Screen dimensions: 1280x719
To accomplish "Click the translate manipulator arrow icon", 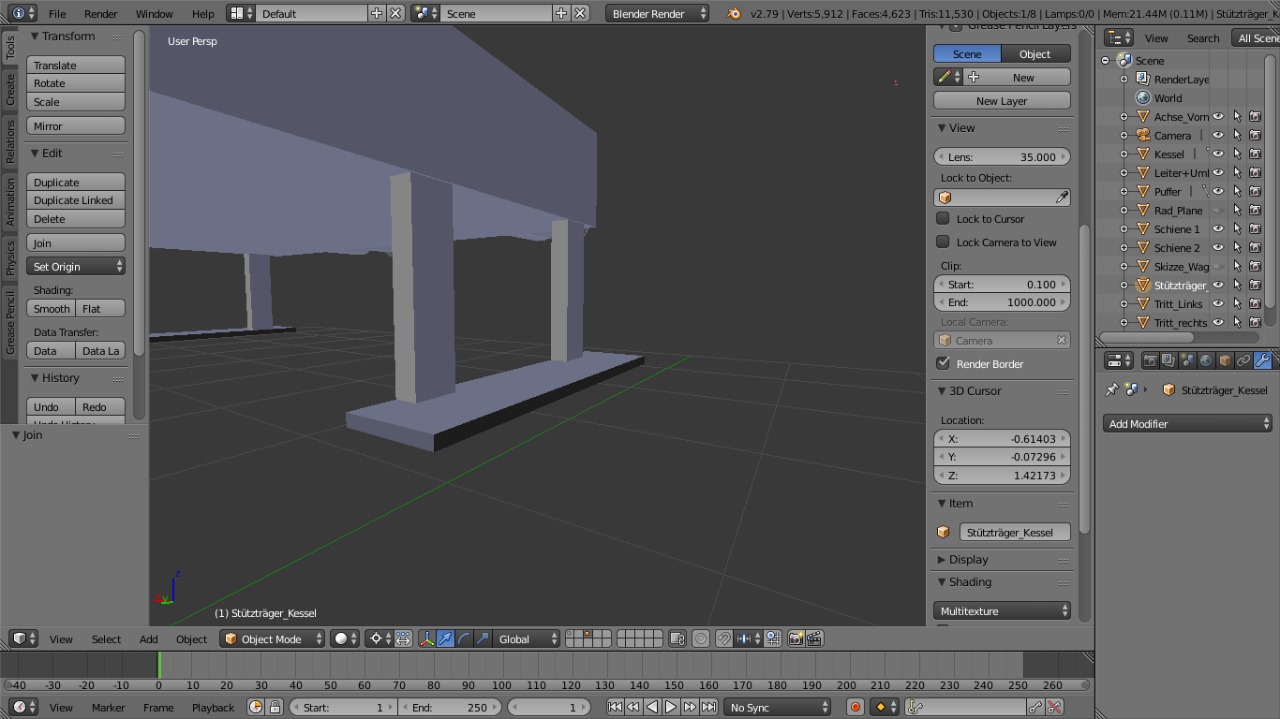I will (445, 639).
